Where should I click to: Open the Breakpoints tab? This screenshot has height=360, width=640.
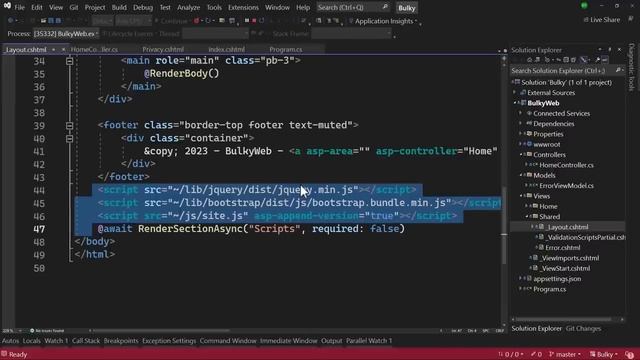click(x=121, y=340)
